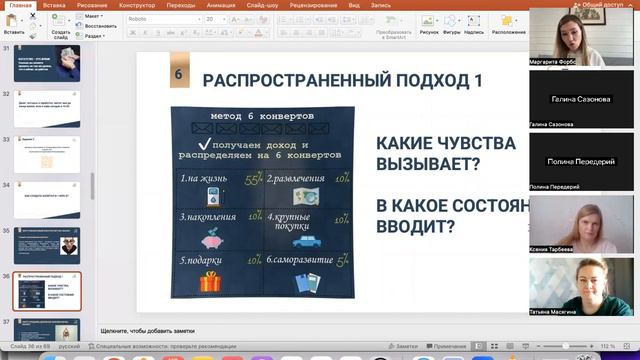Viewport: 640px width, 360px height.
Task: Select slide 35 thumbnail
Action: click(47, 246)
